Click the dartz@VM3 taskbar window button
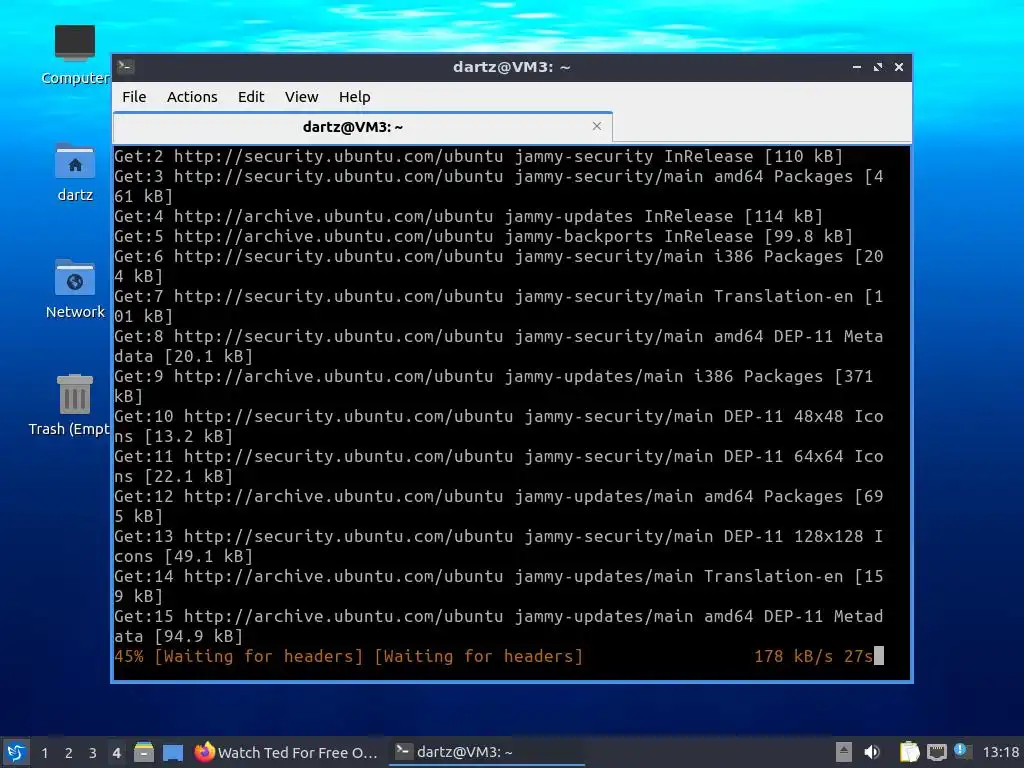Viewport: 1024px width, 768px height. pyautogui.click(x=487, y=752)
